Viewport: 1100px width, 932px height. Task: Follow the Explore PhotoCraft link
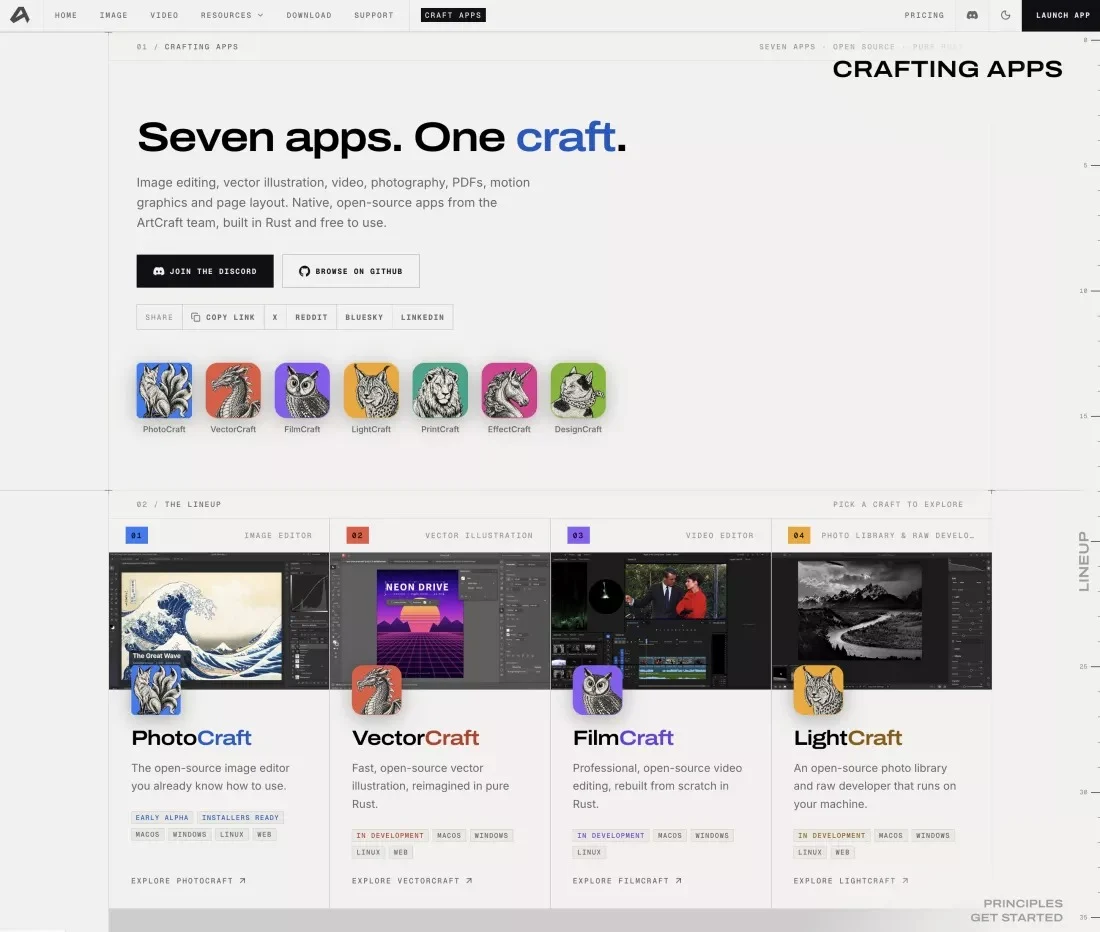(x=188, y=881)
